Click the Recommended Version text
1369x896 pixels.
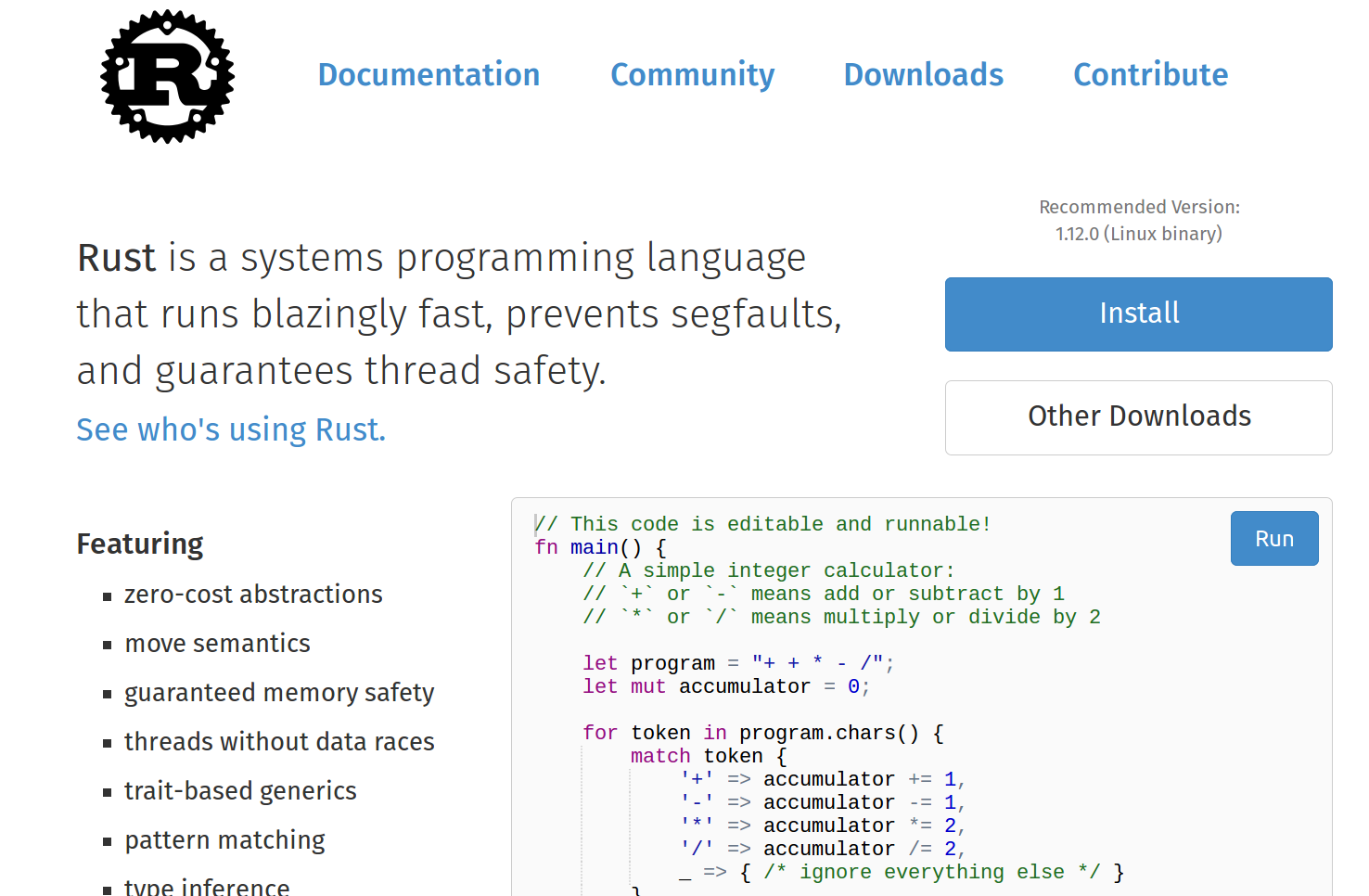click(1139, 207)
